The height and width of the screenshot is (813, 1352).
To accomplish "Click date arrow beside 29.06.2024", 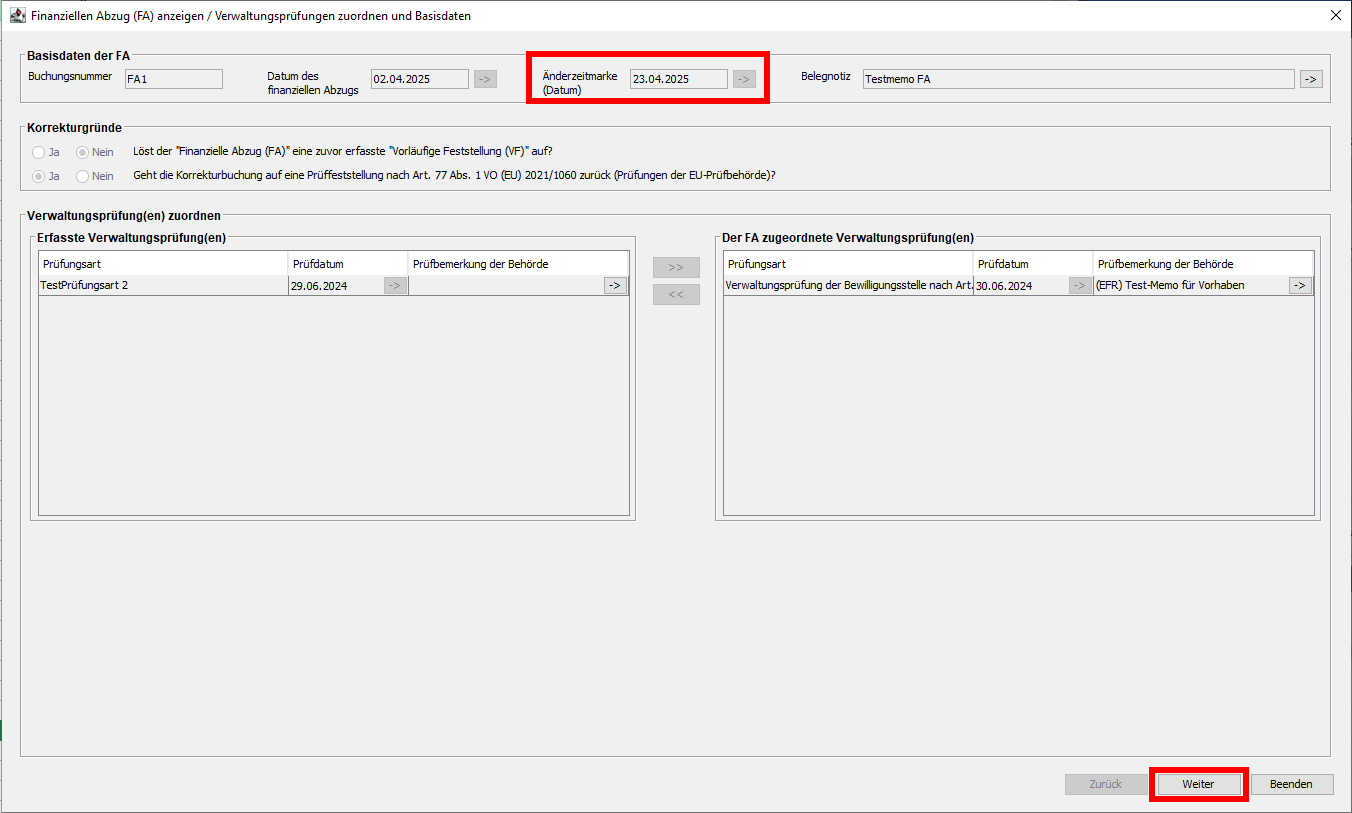I will point(395,286).
